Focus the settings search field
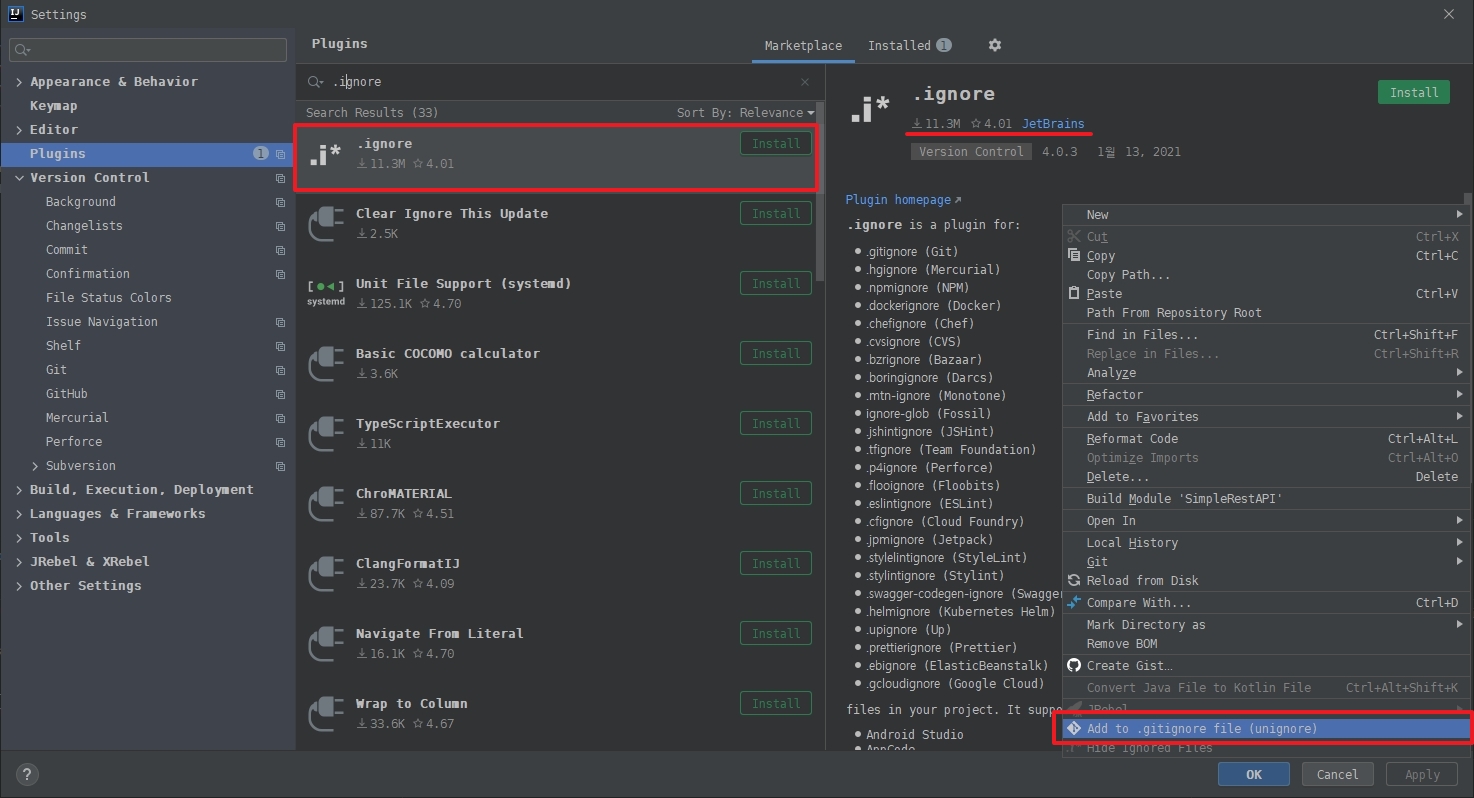This screenshot has height=798, width=1474. [148, 49]
